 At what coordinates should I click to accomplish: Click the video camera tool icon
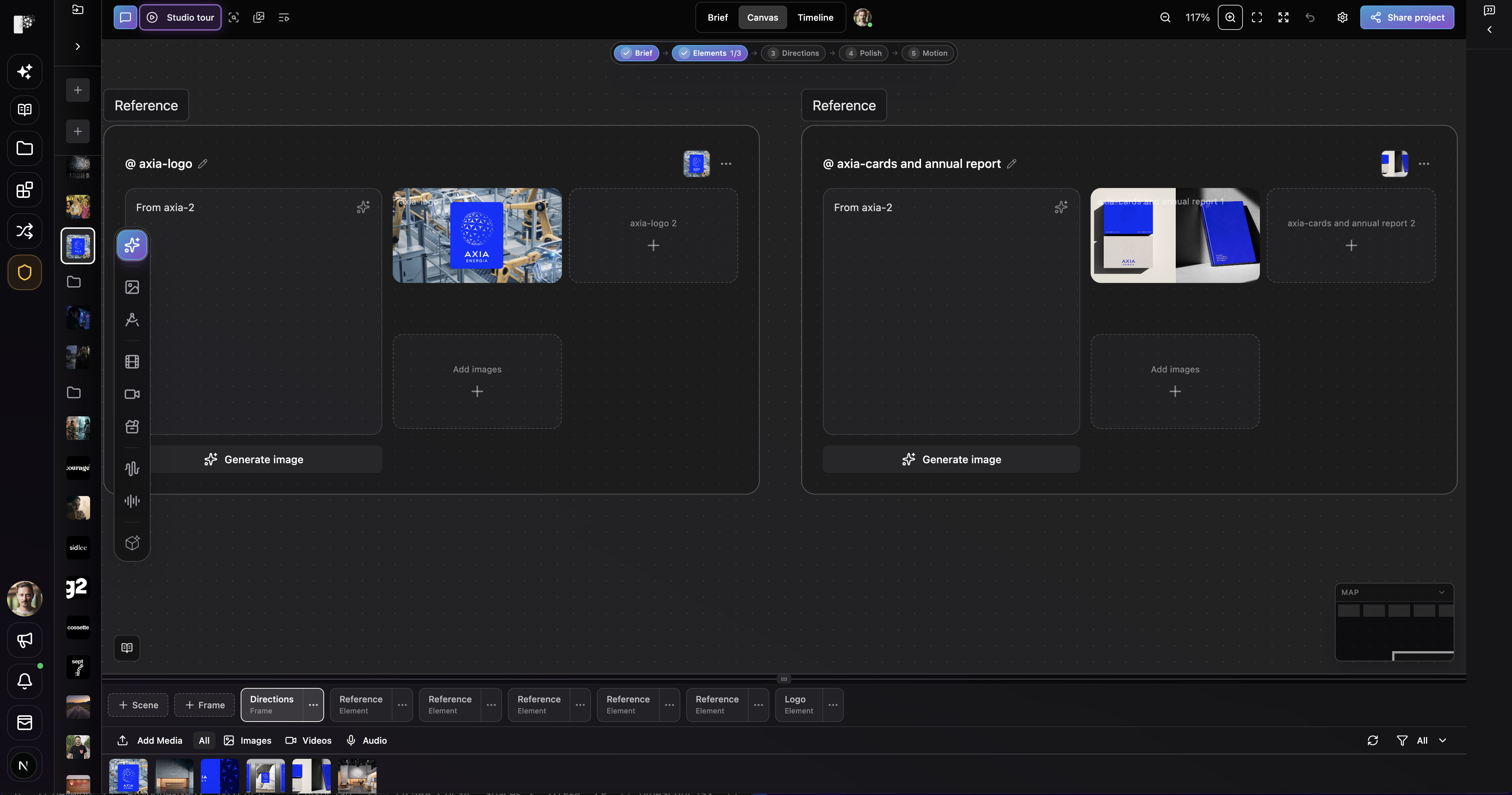(132, 394)
